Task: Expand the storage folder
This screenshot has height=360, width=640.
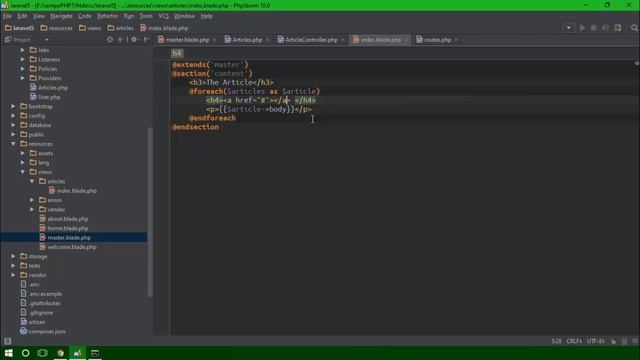Action: click(13, 257)
